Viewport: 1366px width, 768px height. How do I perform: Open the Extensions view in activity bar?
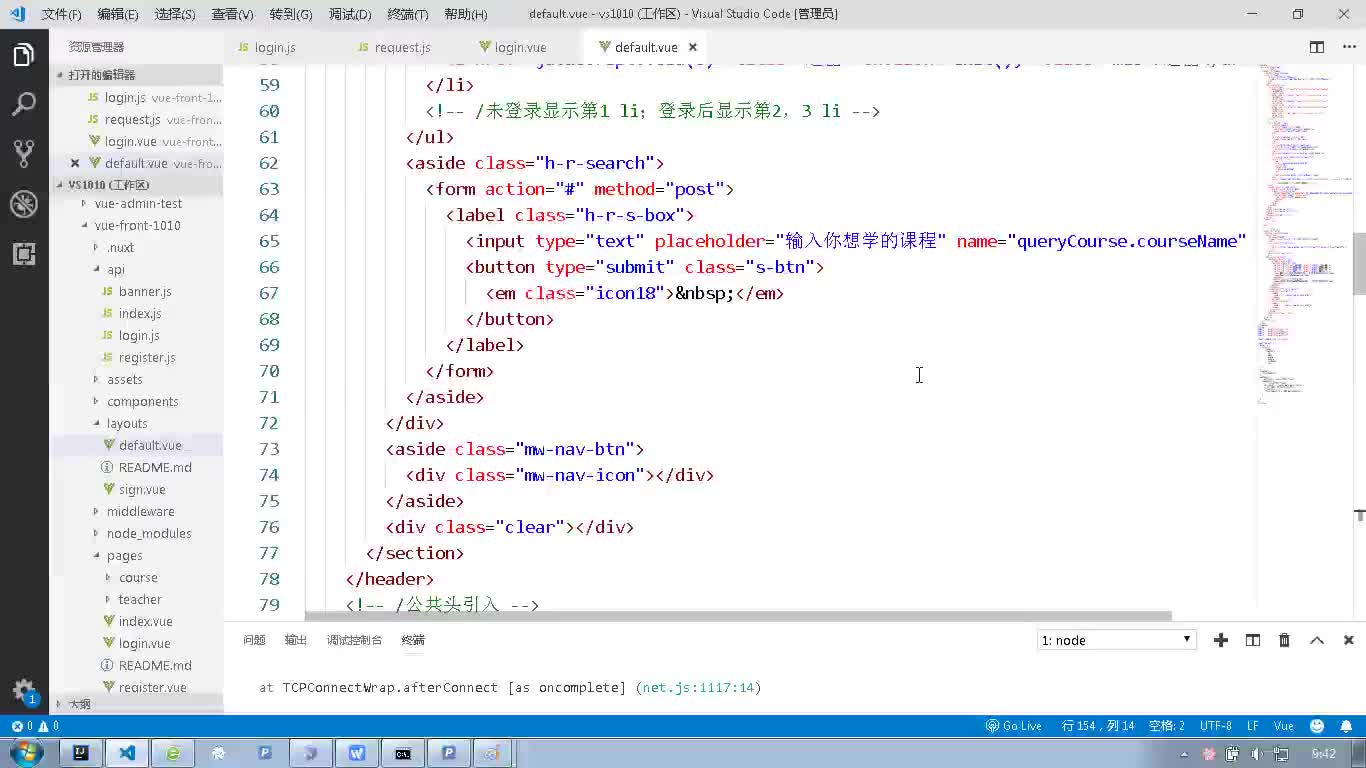point(24,253)
